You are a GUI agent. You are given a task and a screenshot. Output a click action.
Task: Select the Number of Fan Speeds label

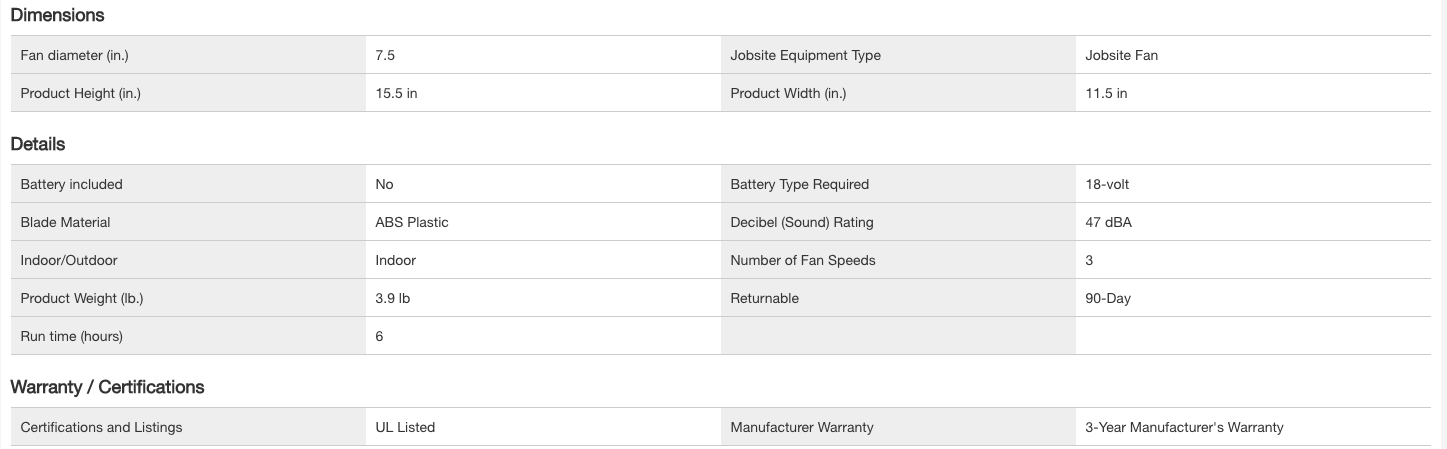(802, 261)
